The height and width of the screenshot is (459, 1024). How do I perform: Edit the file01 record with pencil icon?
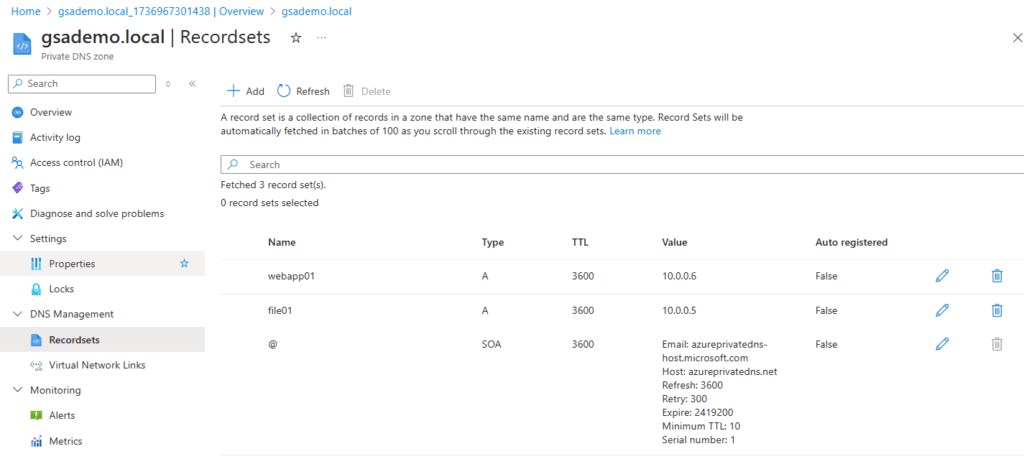point(941,310)
